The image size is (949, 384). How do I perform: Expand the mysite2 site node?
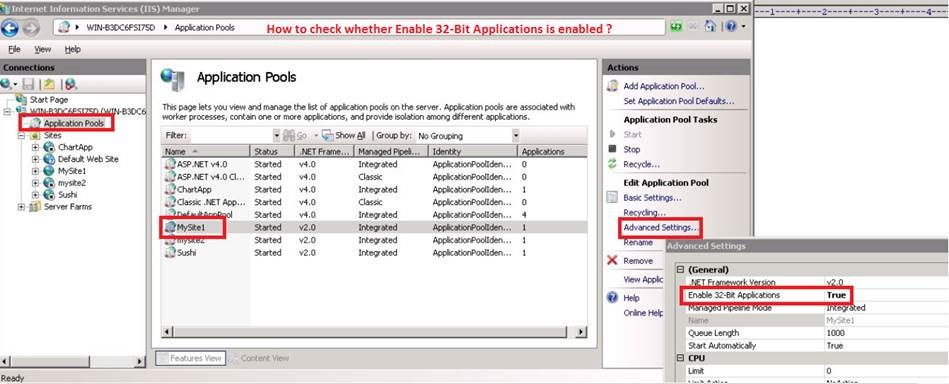(35, 183)
